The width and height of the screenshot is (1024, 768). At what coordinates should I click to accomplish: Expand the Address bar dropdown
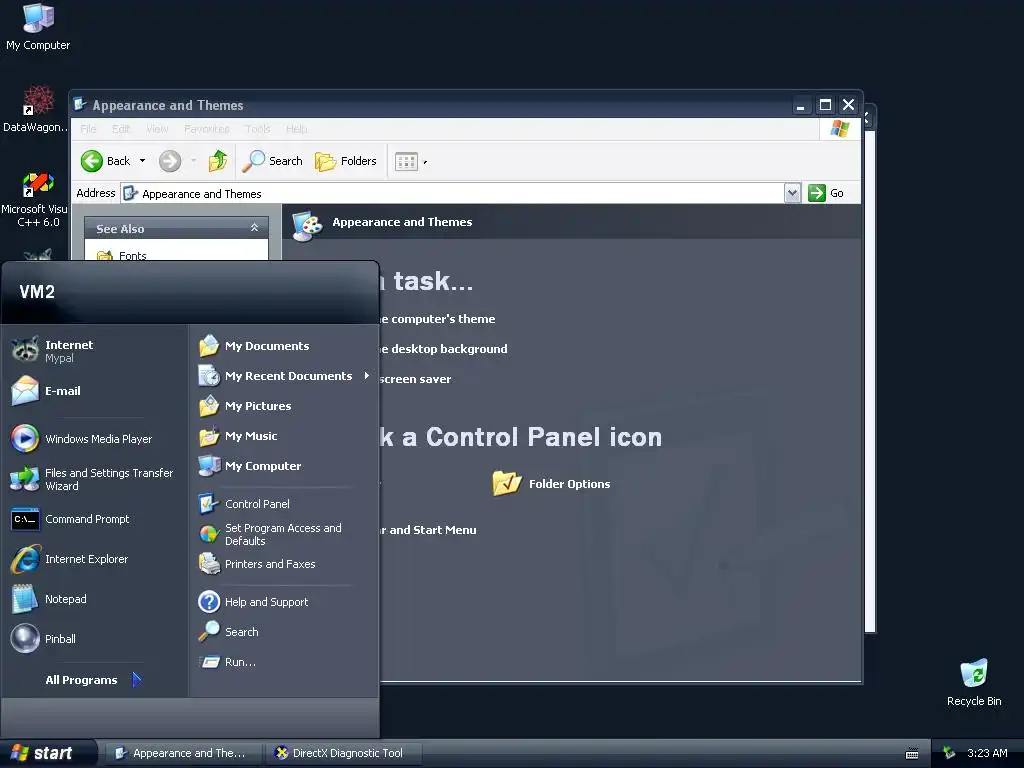click(792, 193)
